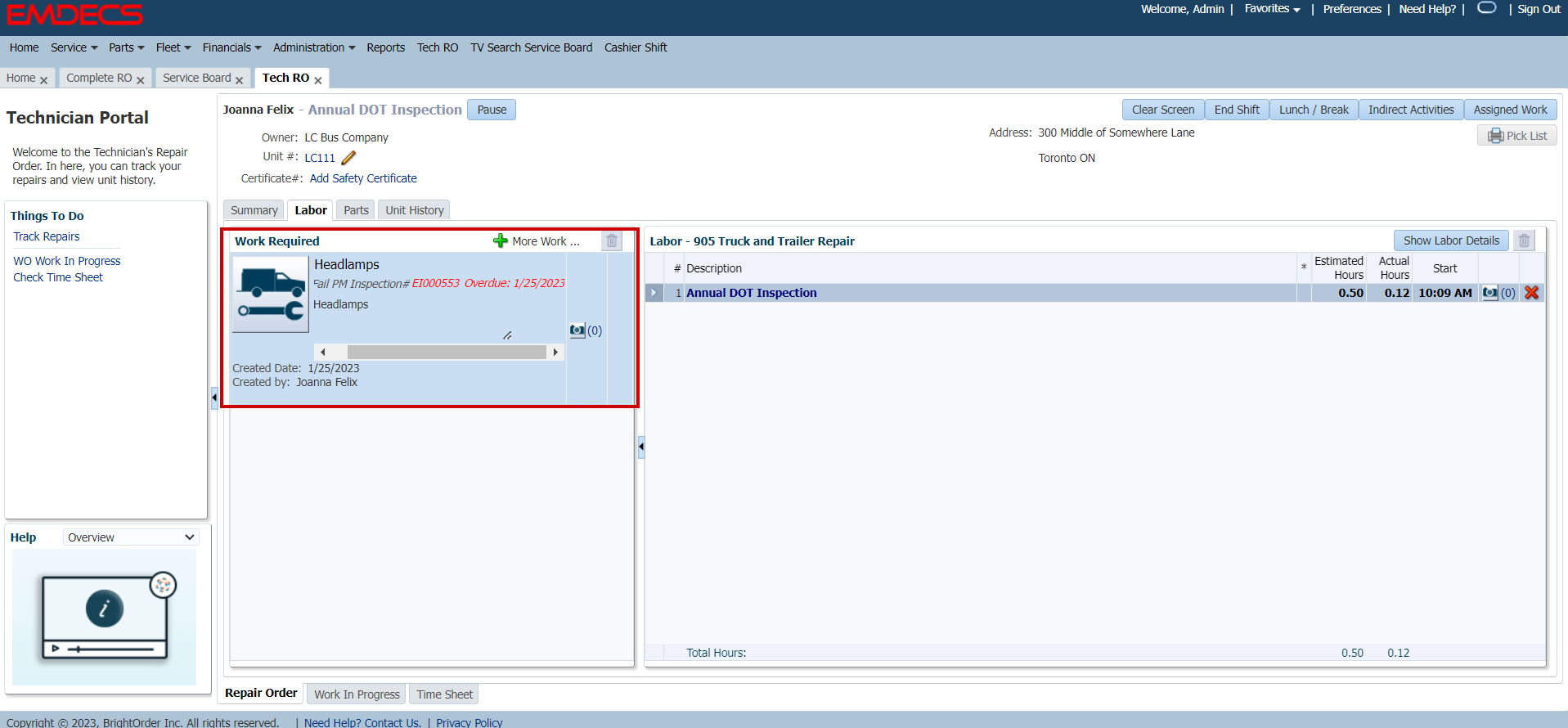Click right arrow of Headlamps scrollbar
This screenshot has width=1568, height=728.
(555, 352)
